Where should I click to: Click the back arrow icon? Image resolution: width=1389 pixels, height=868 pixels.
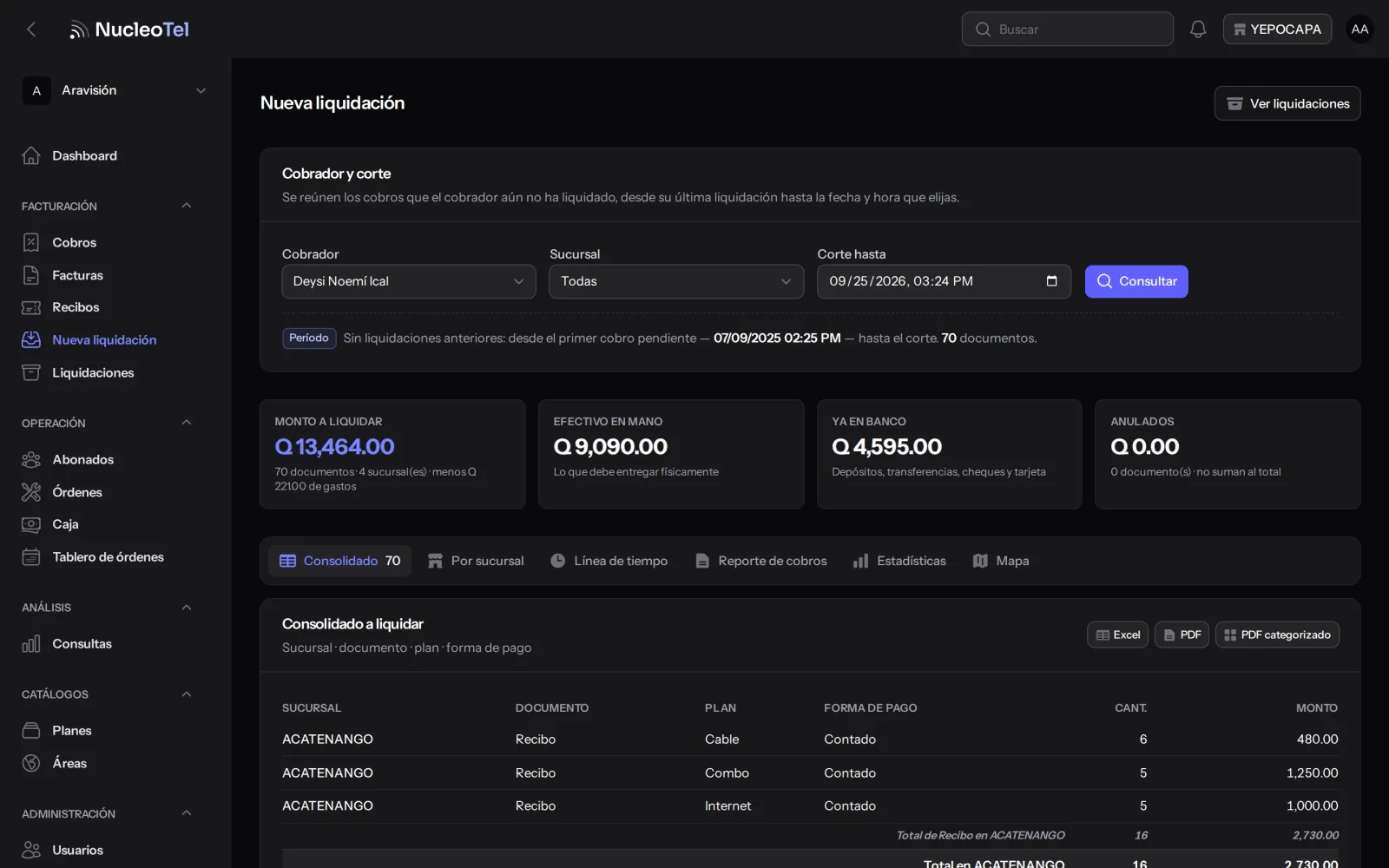pos(31,30)
